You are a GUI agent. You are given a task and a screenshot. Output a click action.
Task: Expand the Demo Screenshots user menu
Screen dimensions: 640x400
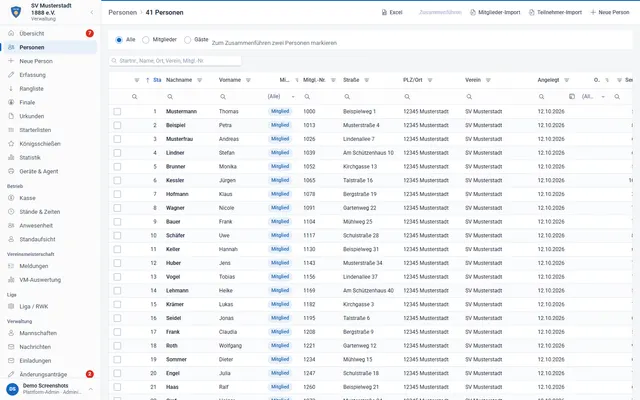91,389
